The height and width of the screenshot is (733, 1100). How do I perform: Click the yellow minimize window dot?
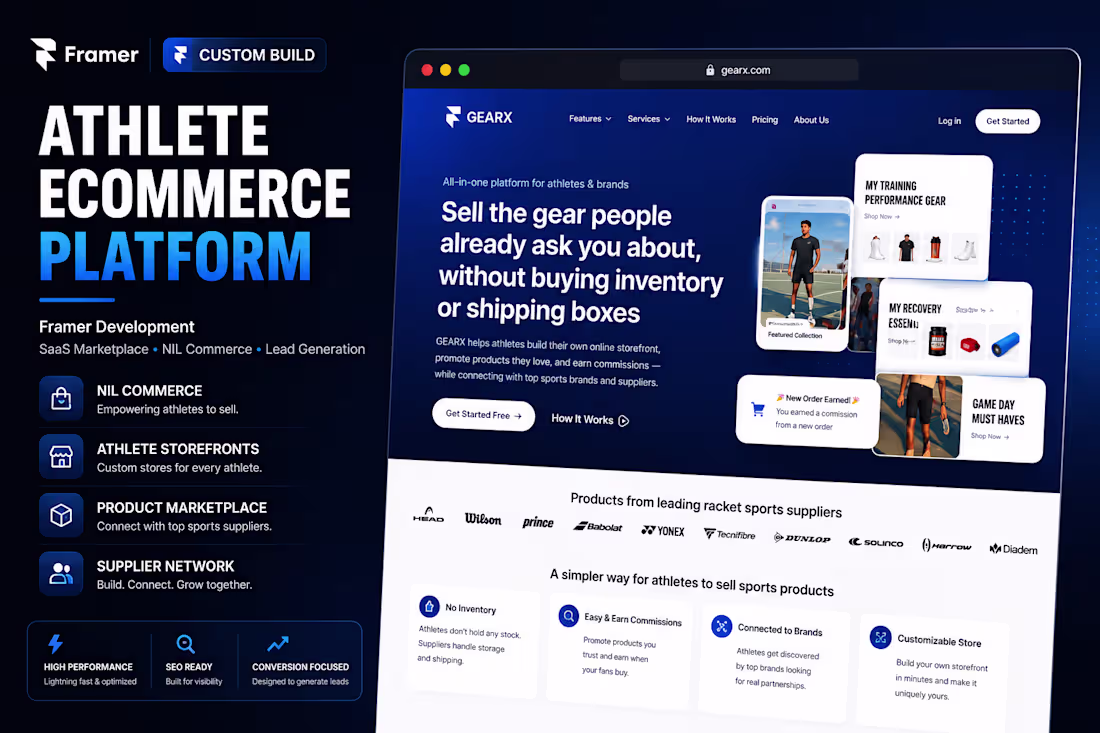[x=445, y=70]
